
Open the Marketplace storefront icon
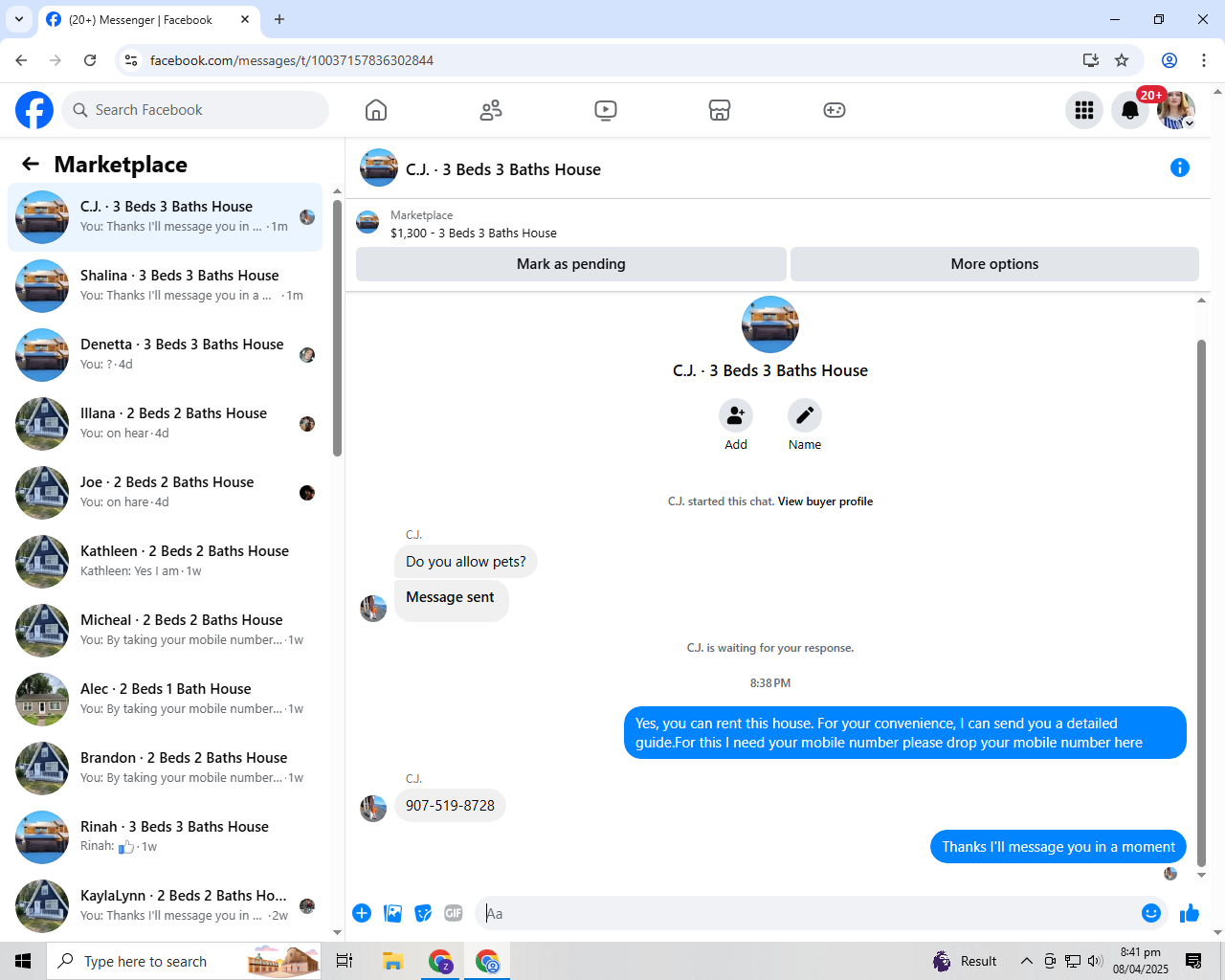click(720, 110)
